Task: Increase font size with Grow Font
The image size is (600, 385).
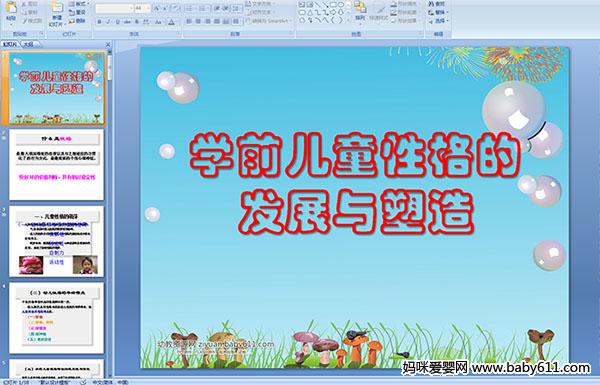Action: [x=157, y=8]
